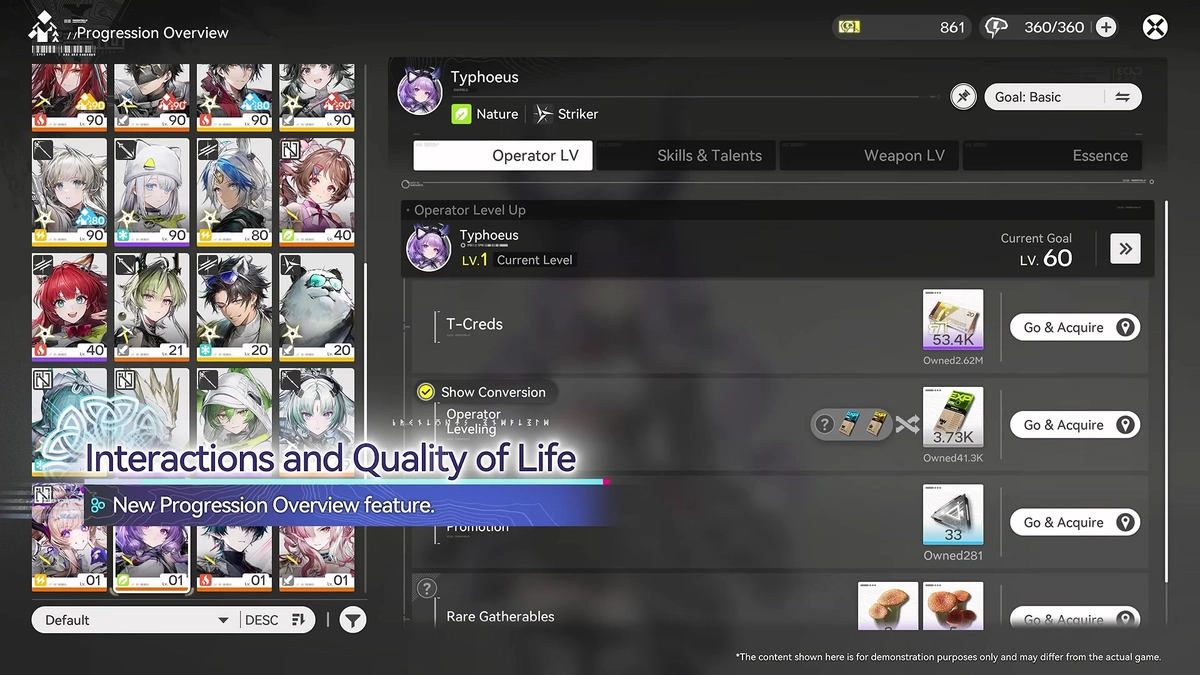The height and width of the screenshot is (675, 1200).
Task: Click the Operator Level Up header
Action: coord(470,210)
